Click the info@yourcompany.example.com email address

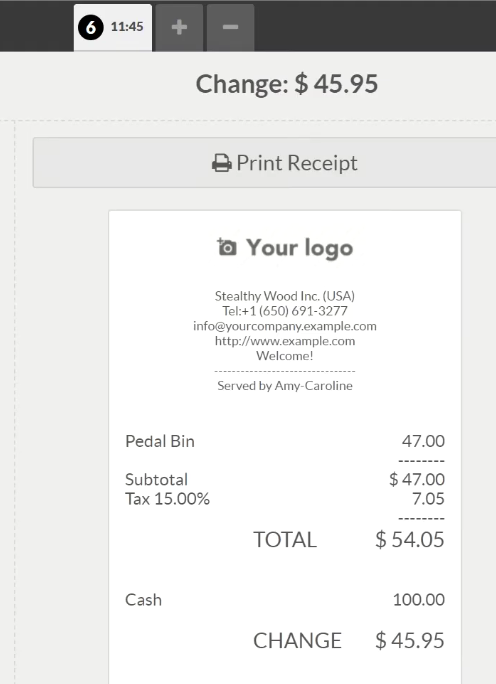[285, 326]
